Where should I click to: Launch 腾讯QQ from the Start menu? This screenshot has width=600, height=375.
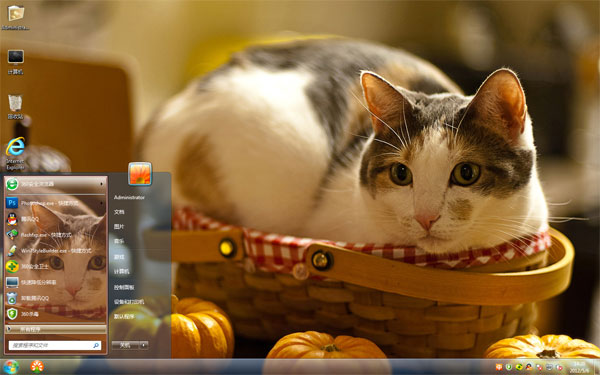(x=55, y=219)
